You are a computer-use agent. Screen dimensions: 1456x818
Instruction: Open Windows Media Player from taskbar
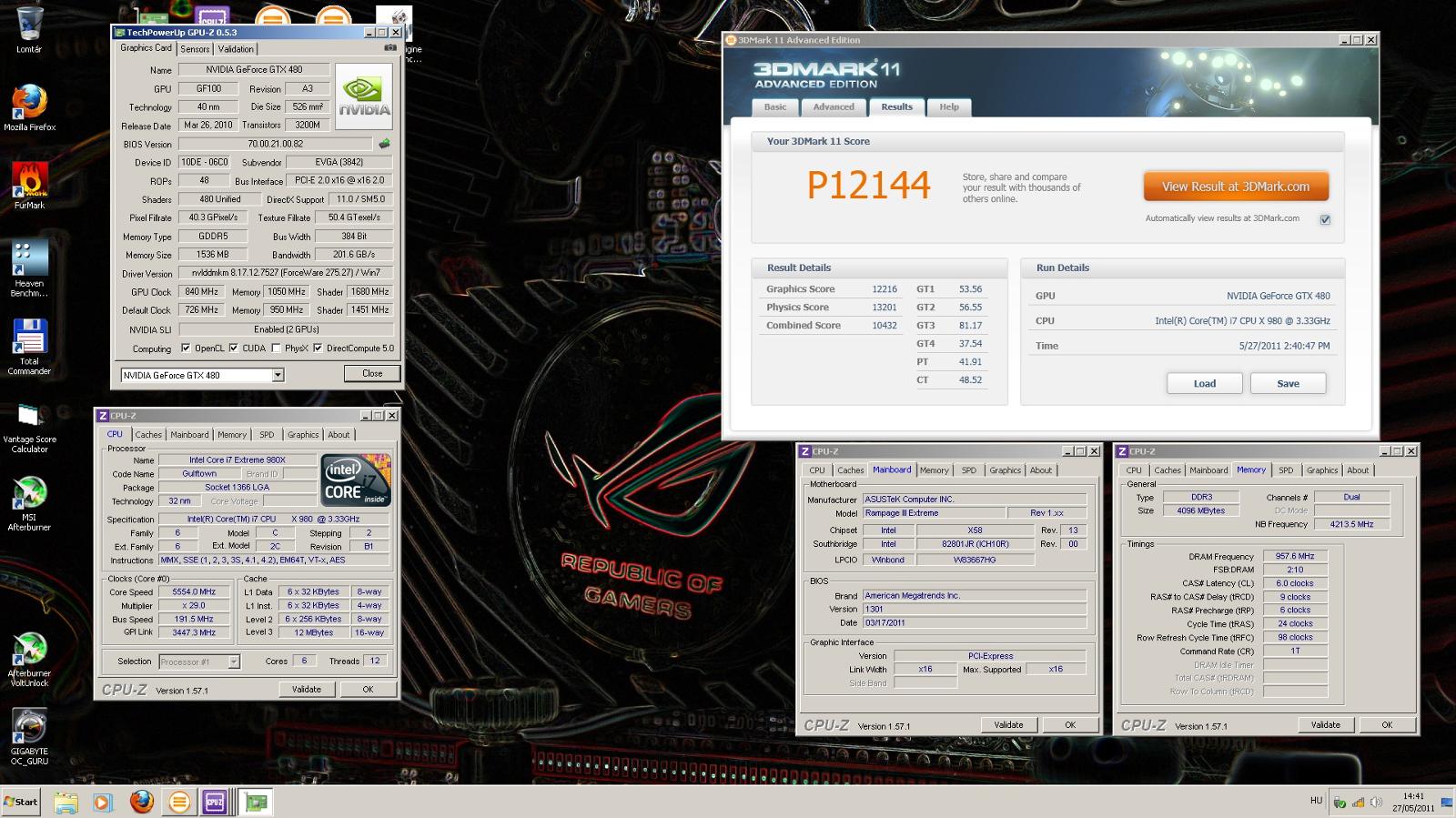(x=103, y=802)
